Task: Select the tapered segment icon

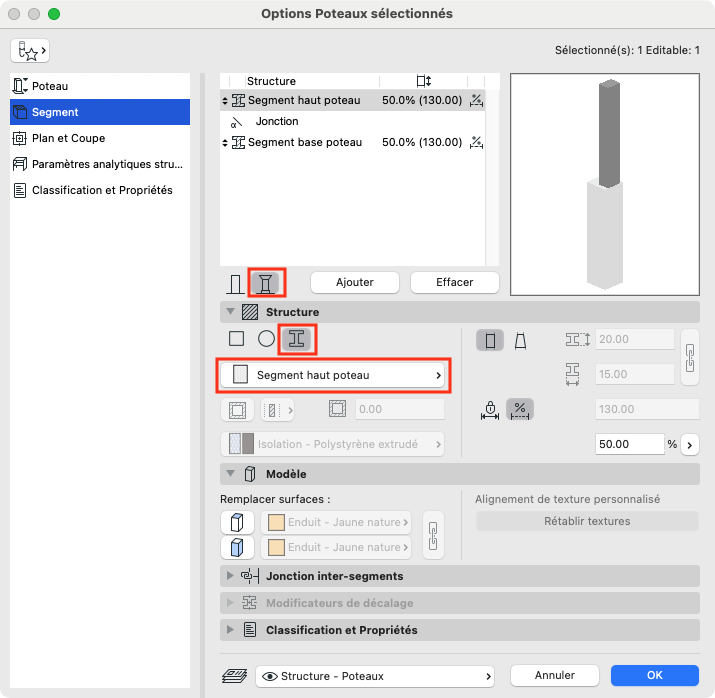Action: (520, 341)
